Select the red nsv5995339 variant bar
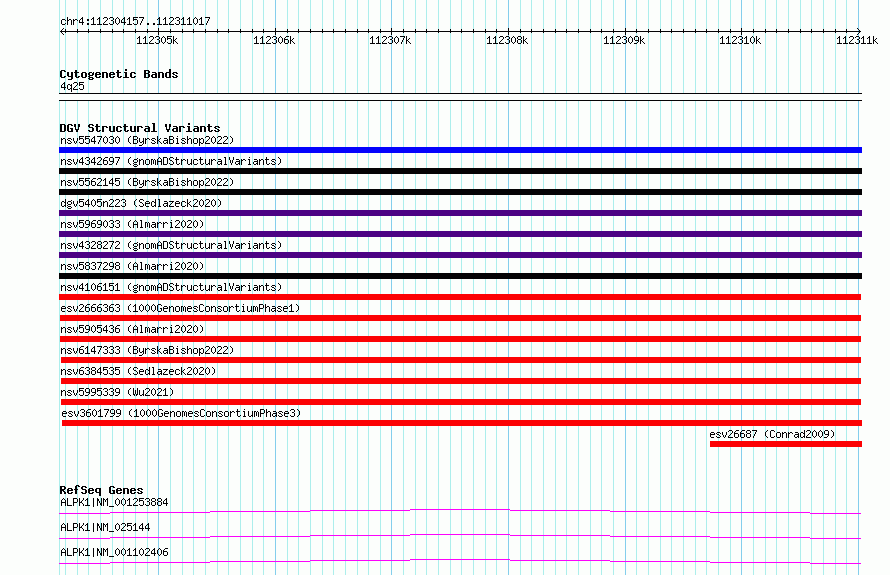The height and width of the screenshot is (575, 890). click(460, 402)
